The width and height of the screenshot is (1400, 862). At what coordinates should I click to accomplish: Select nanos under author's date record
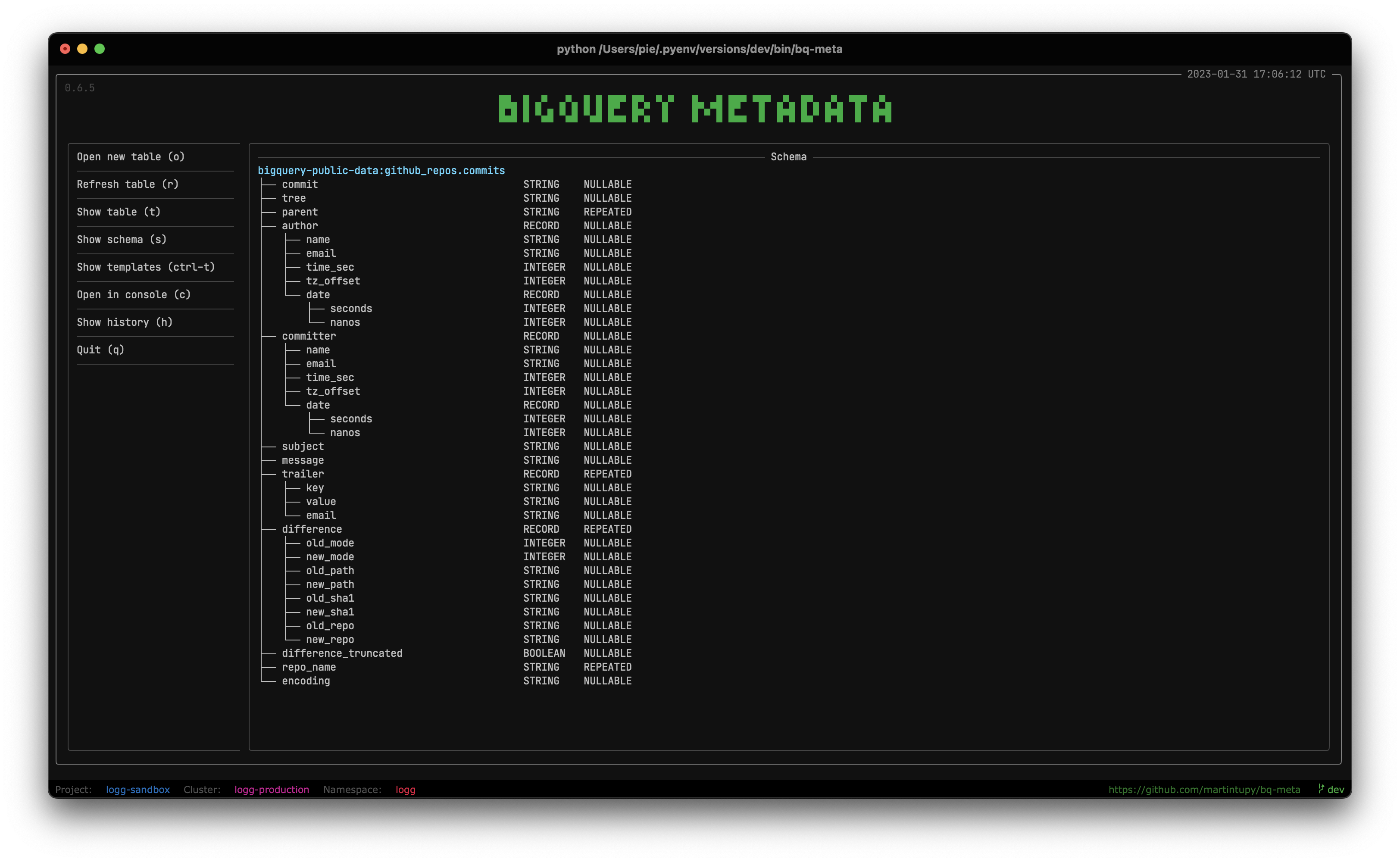(470, 322)
